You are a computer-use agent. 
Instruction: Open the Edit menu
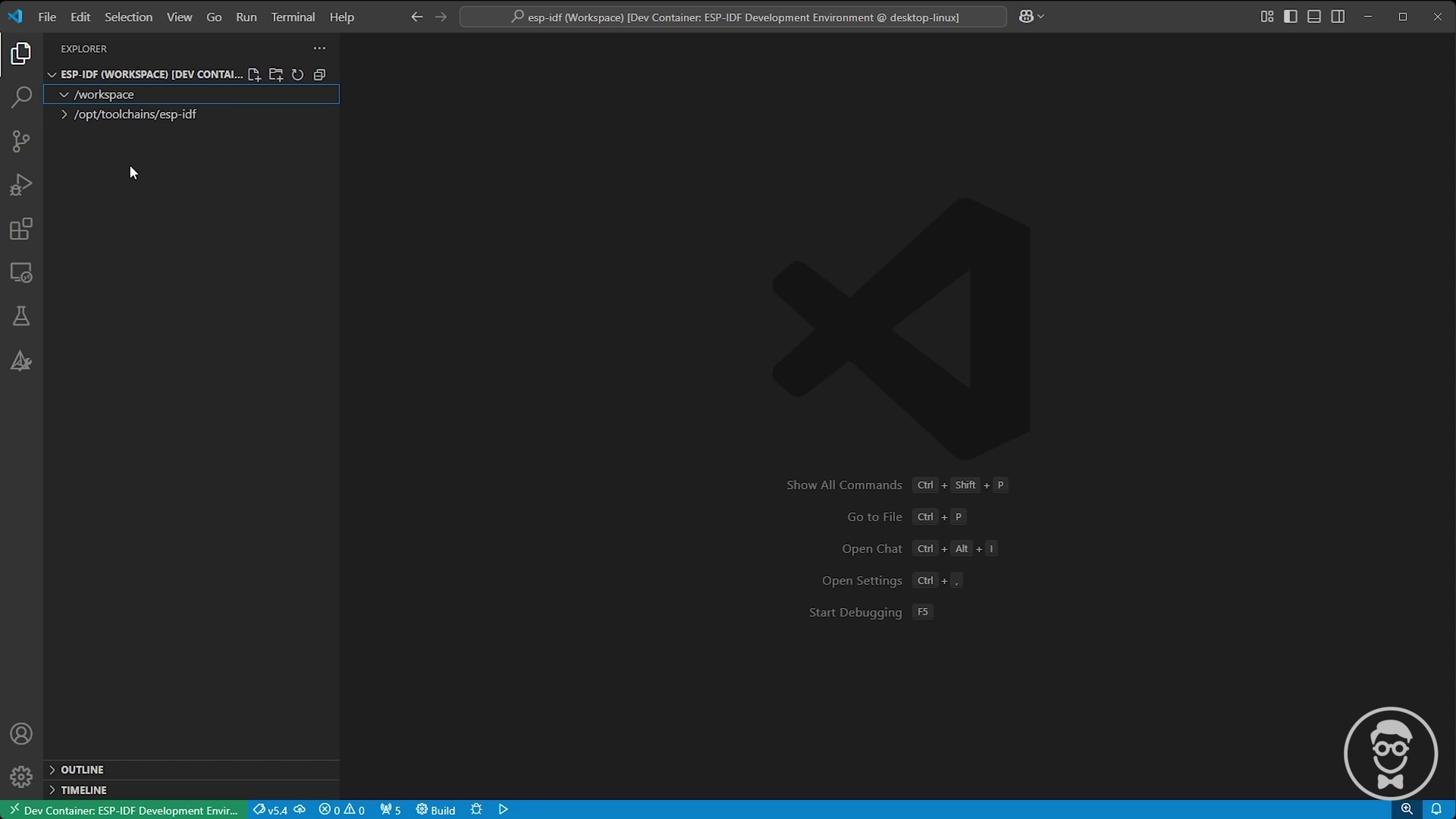point(80,17)
